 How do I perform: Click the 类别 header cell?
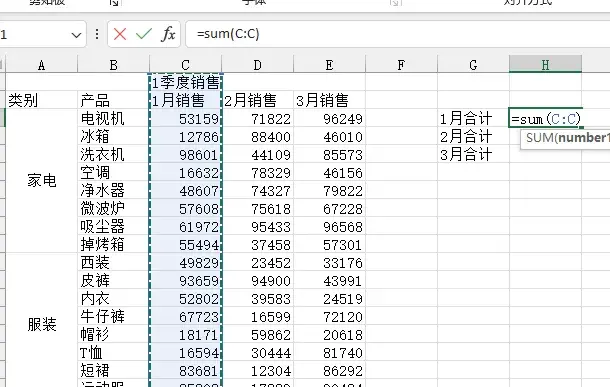(x=41, y=100)
